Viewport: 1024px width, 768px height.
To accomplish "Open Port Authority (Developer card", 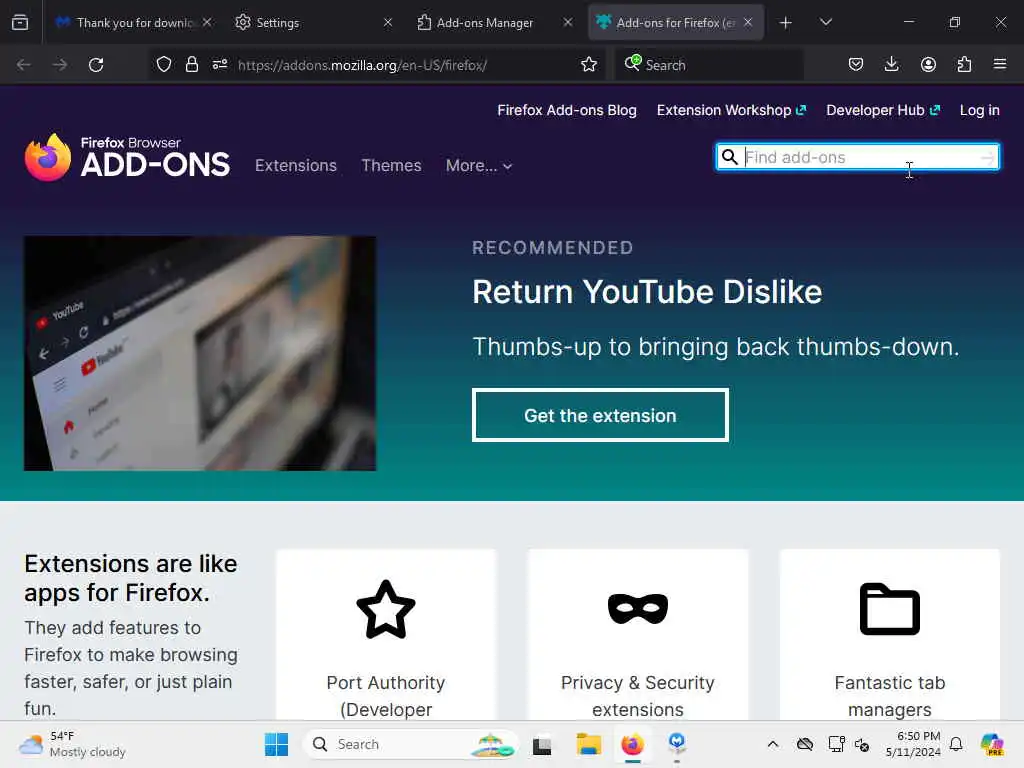I will click(x=386, y=635).
